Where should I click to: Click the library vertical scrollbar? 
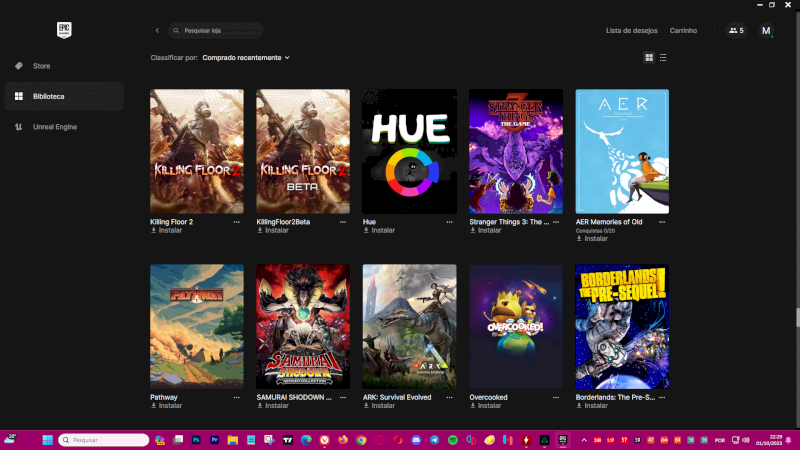pos(796,317)
